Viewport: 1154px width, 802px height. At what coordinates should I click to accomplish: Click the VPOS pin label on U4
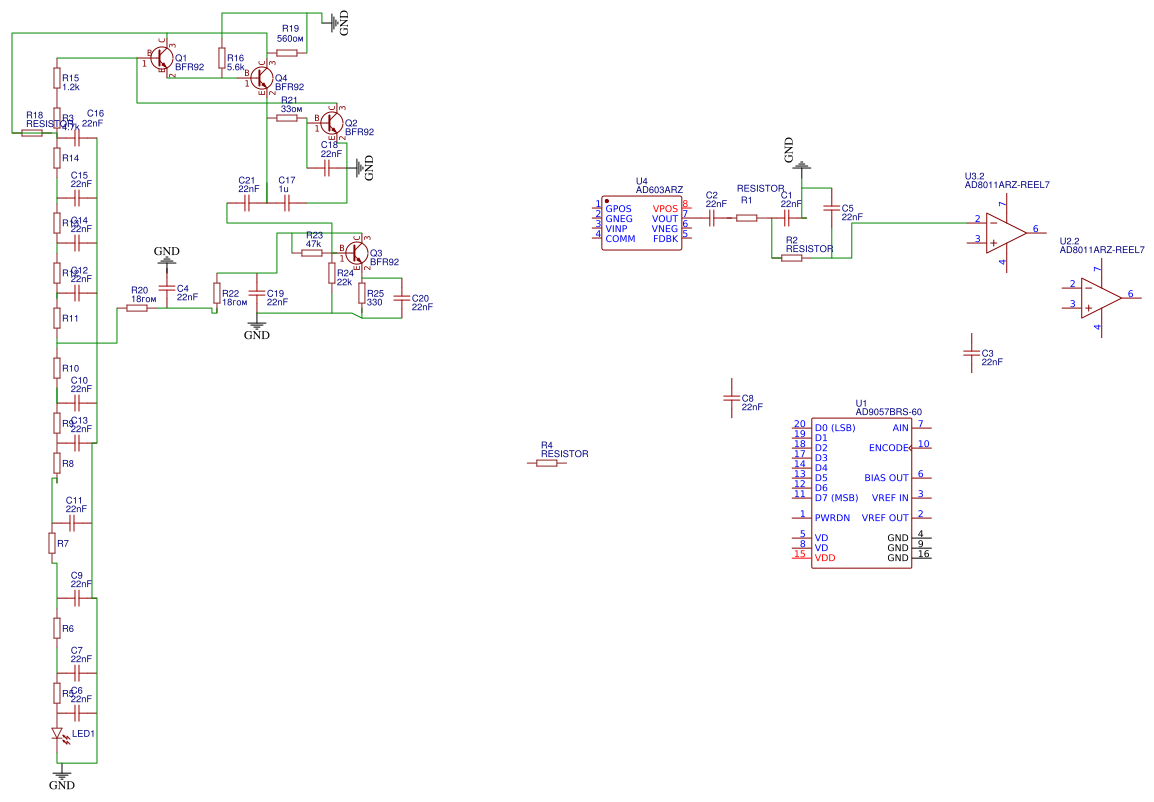665,209
